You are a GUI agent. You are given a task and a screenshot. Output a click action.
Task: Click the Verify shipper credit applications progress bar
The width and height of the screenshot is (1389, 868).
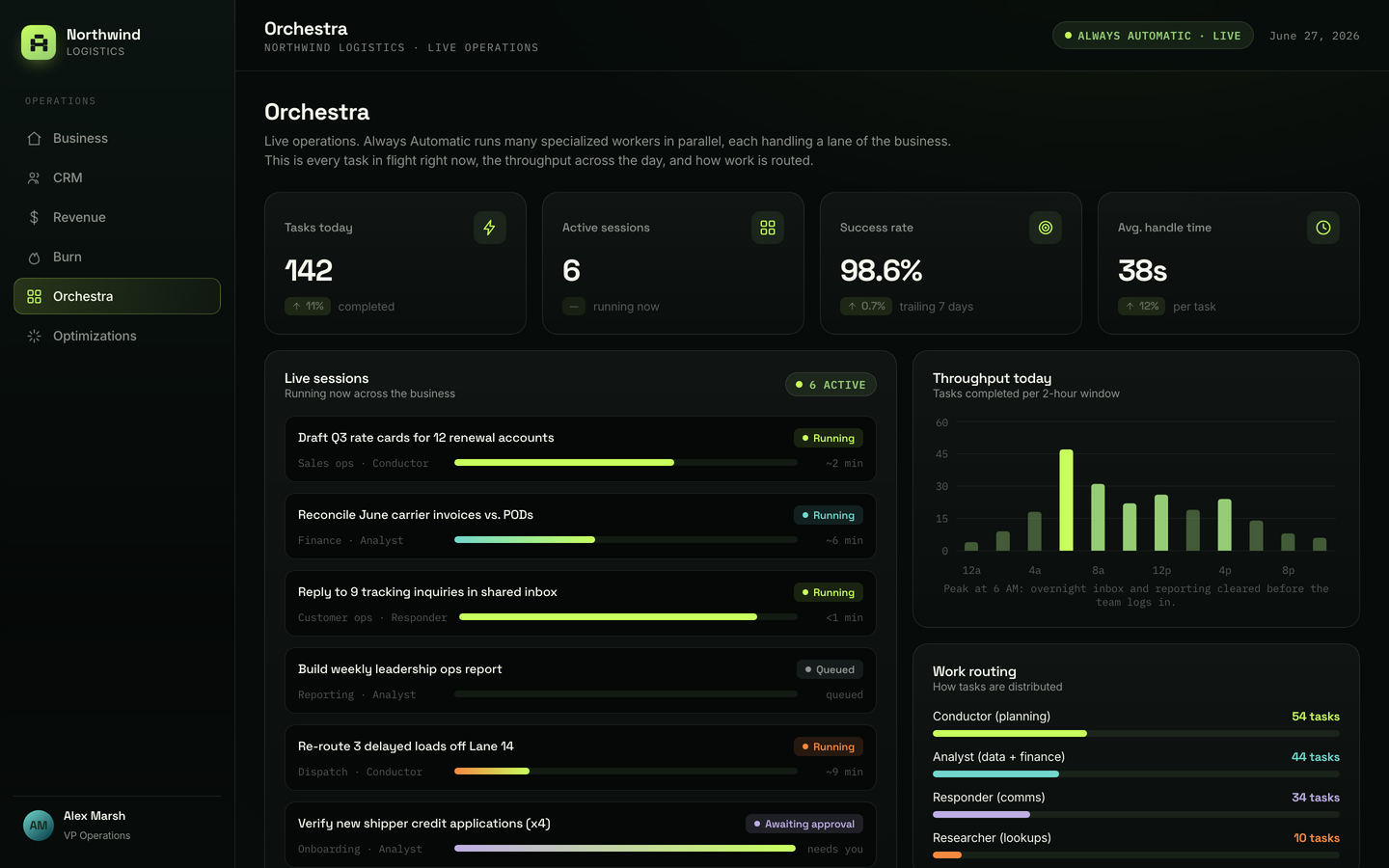[625, 849]
